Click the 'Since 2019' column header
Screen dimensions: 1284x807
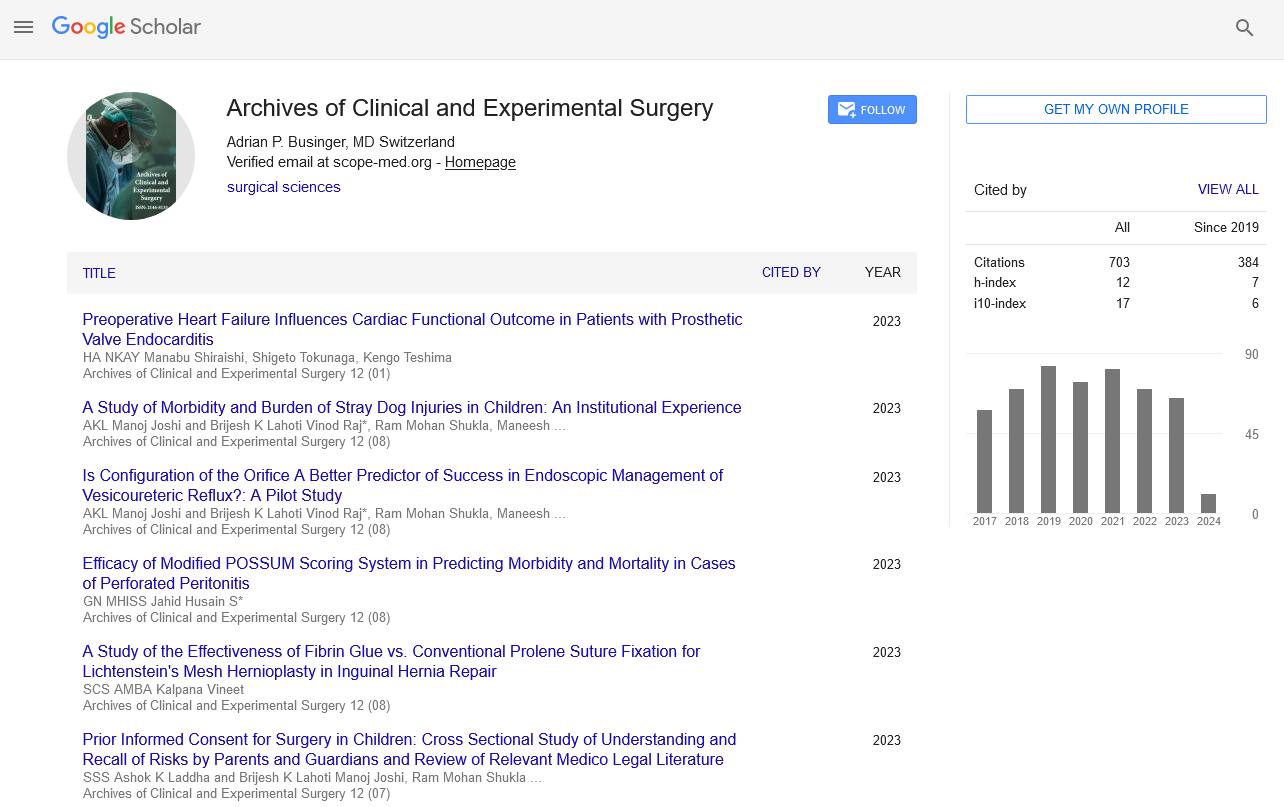coord(1226,227)
